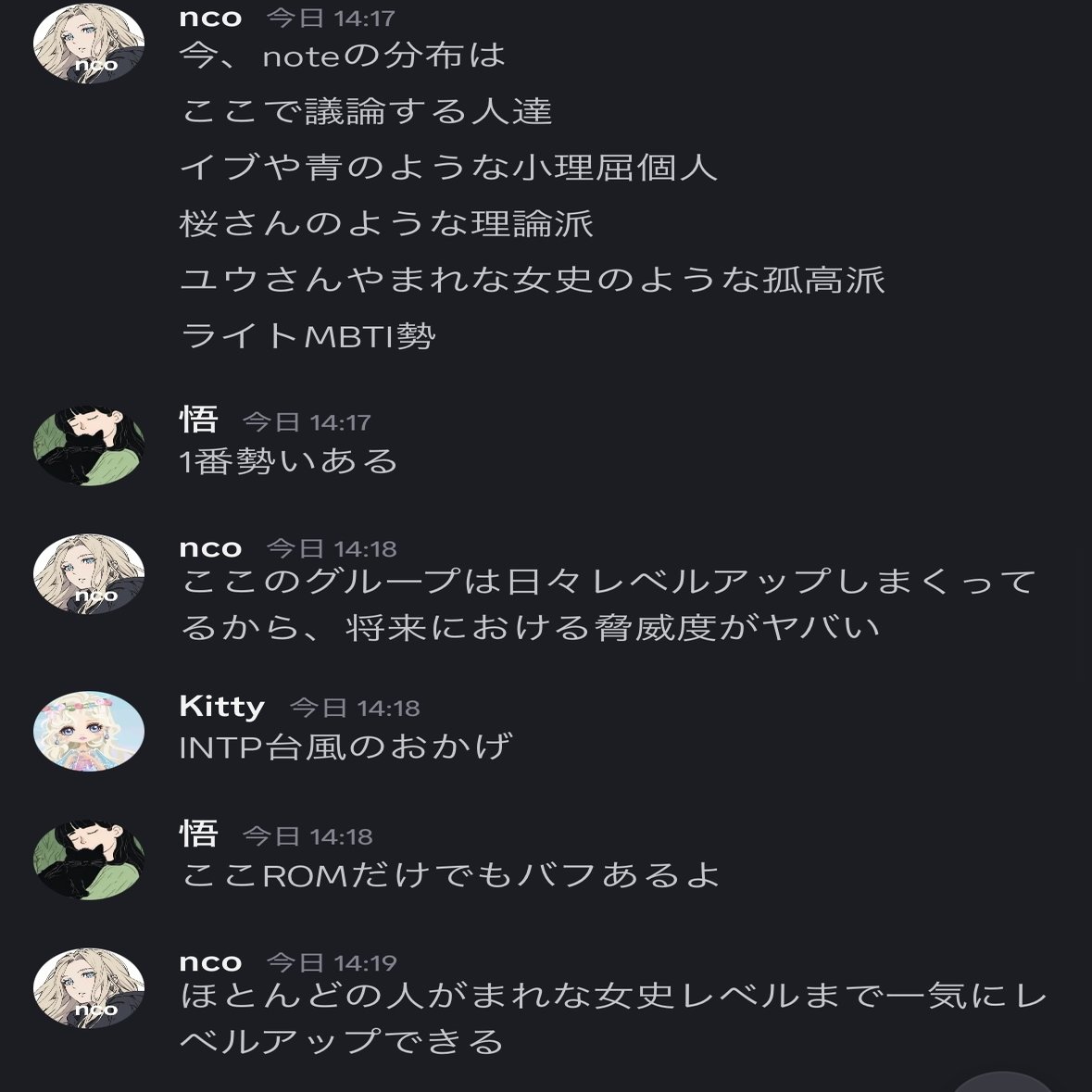
Task: Select the message ライトMBTI勢
Action: [308, 336]
